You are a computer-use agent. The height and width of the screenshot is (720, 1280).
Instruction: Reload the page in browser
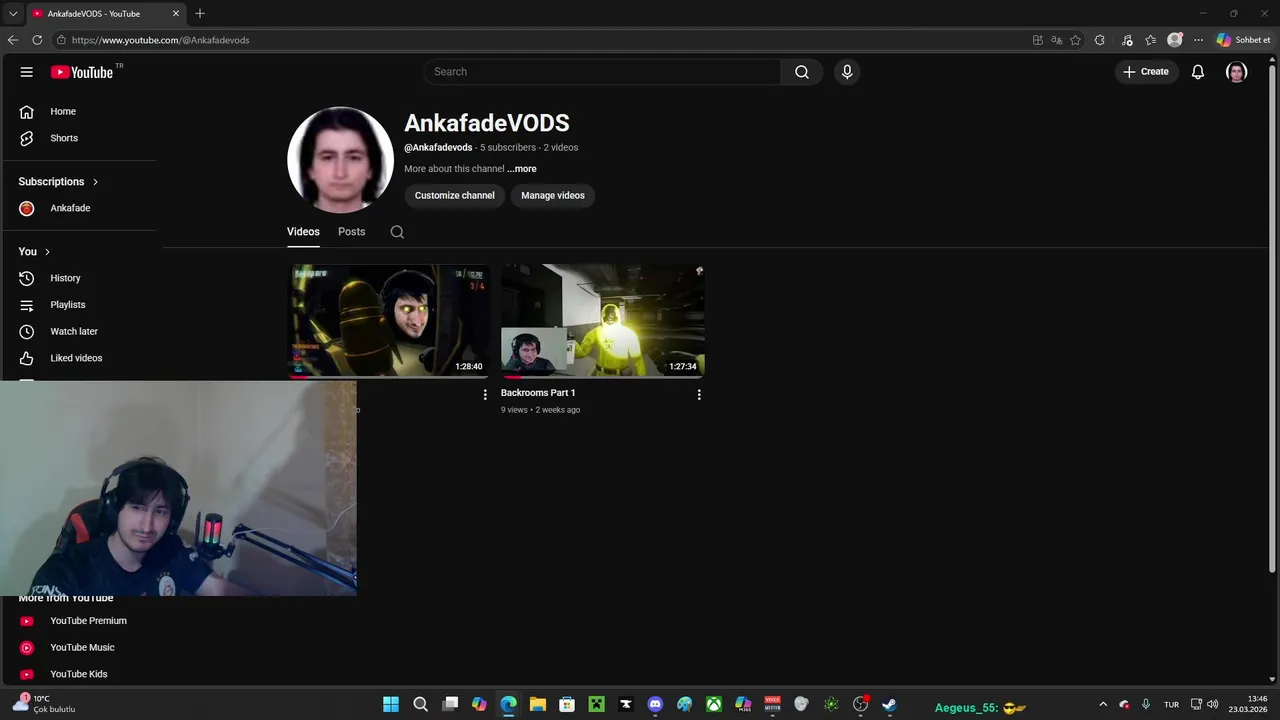[x=37, y=40]
